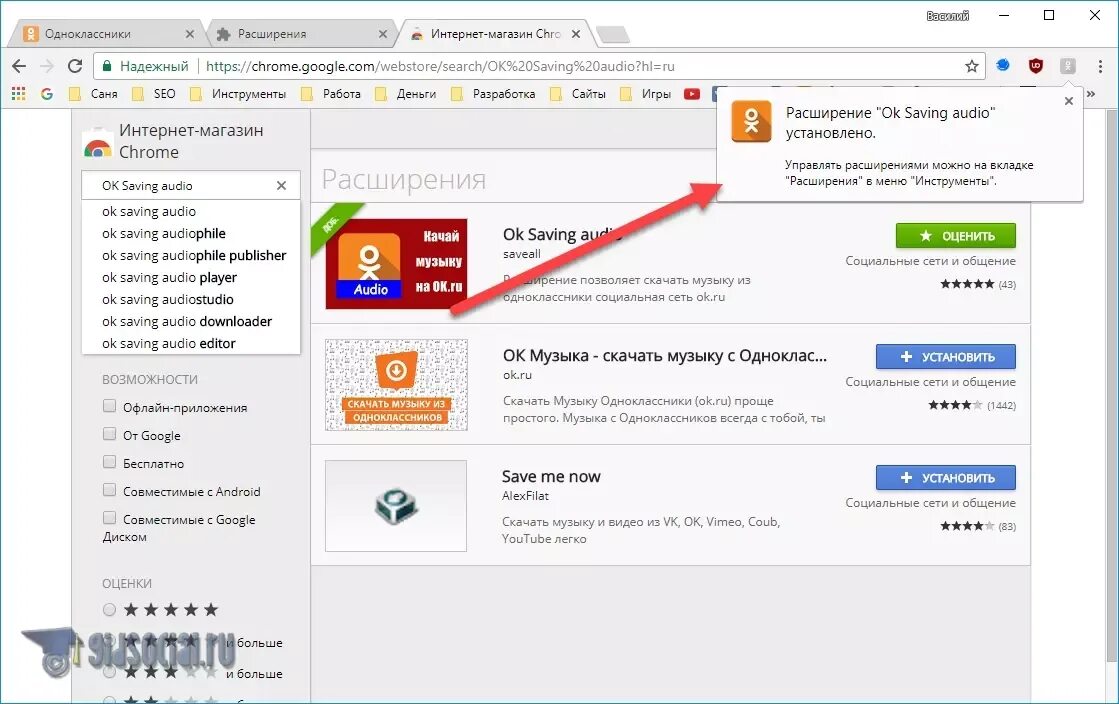Open the SEO bookmarks folder

pos(154,94)
